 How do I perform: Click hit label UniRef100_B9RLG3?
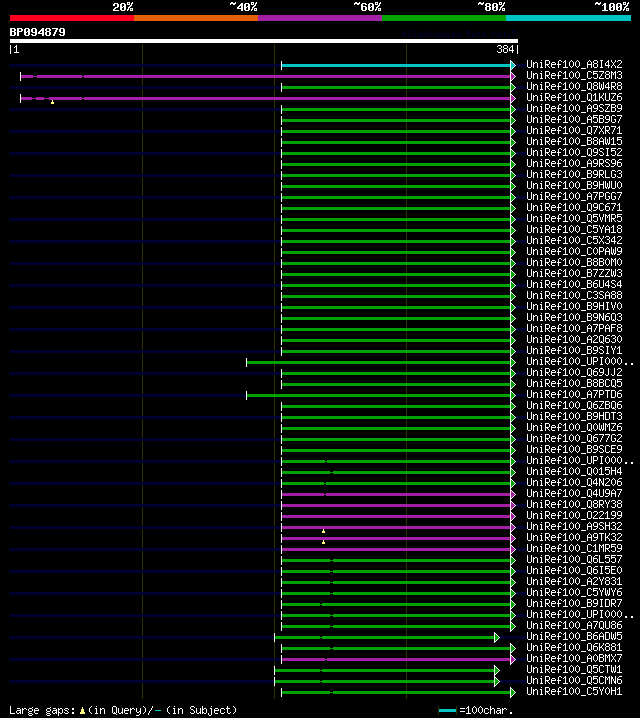574,174
